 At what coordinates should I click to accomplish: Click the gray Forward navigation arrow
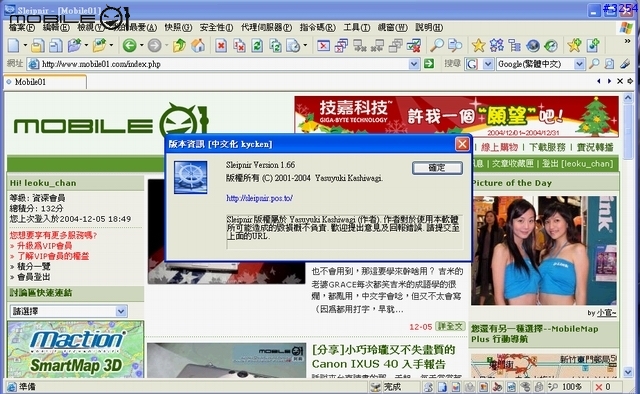(x=154, y=45)
